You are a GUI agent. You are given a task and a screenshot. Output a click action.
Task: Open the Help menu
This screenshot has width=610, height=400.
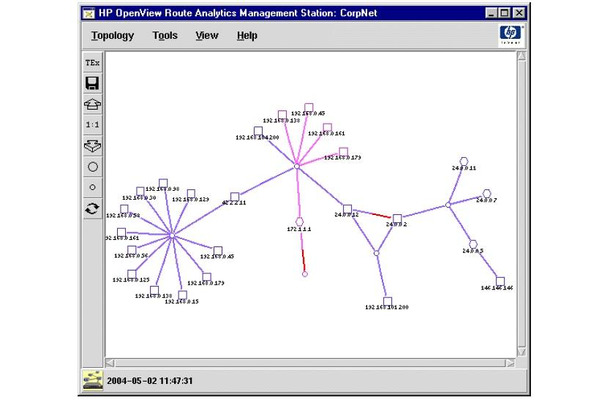pyautogui.click(x=247, y=35)
